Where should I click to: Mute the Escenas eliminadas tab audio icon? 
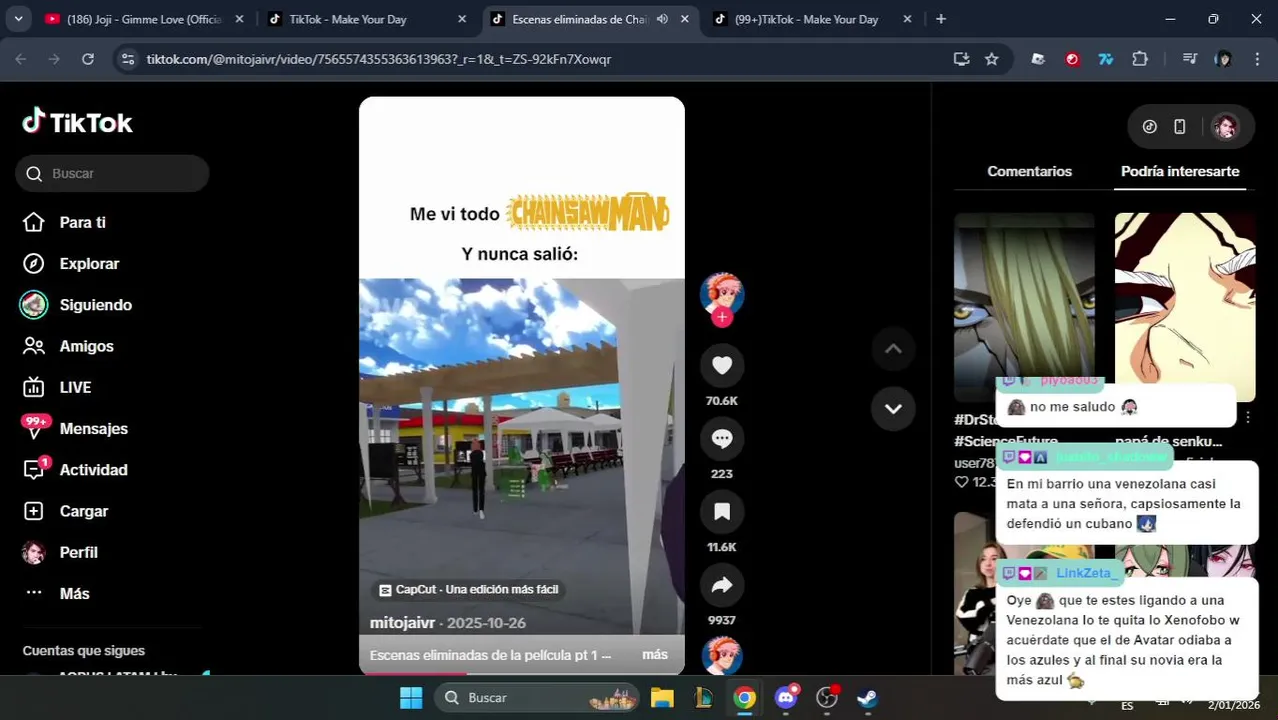point(662,19)
